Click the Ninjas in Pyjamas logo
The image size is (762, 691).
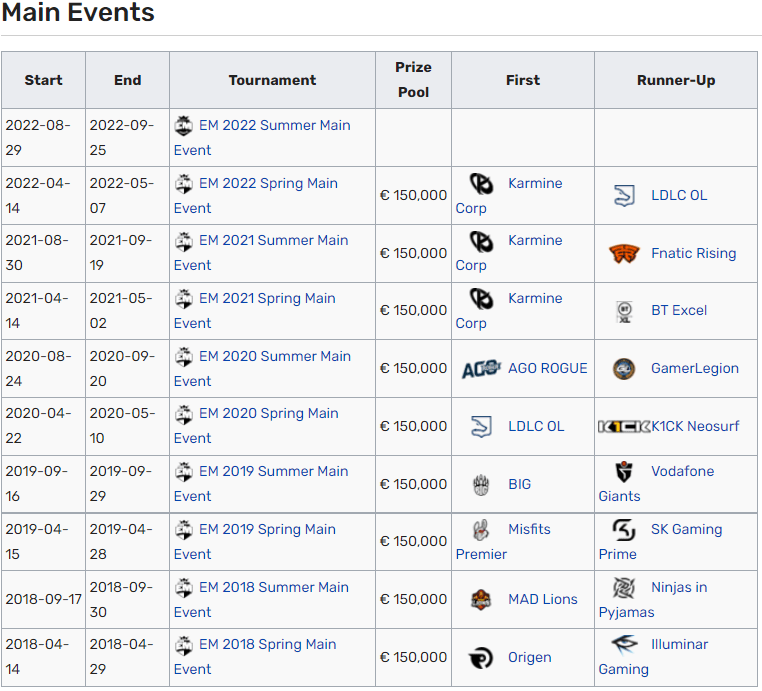pos(624,588)
